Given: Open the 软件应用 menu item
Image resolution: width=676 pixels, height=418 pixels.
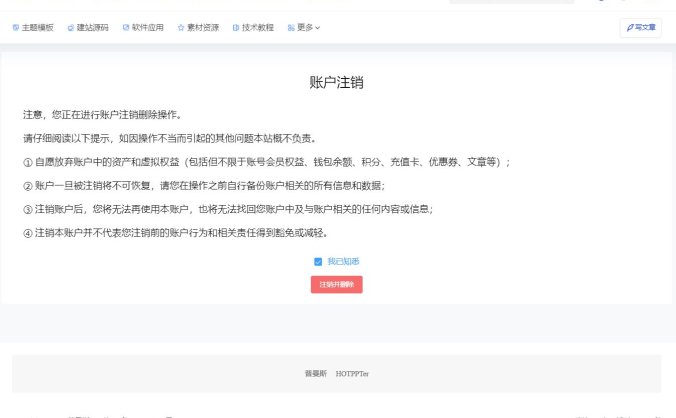Looking at the screenshot, I should (143, 28).
